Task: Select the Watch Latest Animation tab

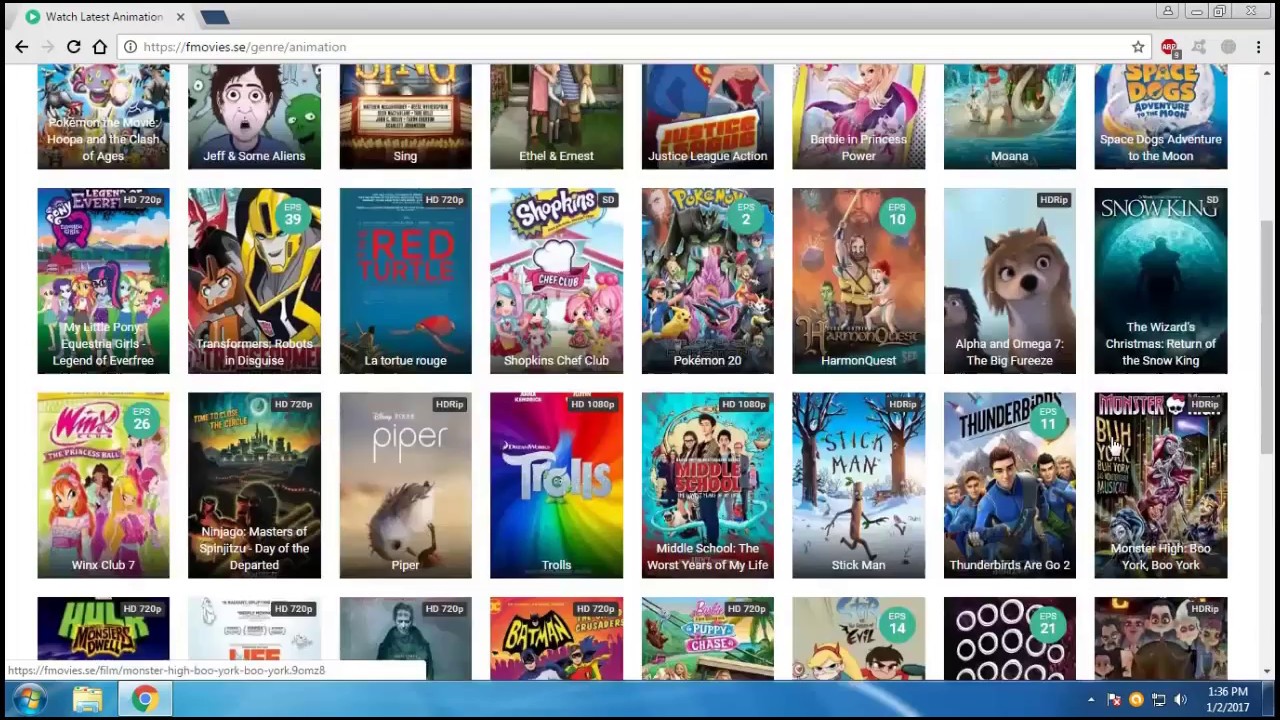Action: point(104,17)
